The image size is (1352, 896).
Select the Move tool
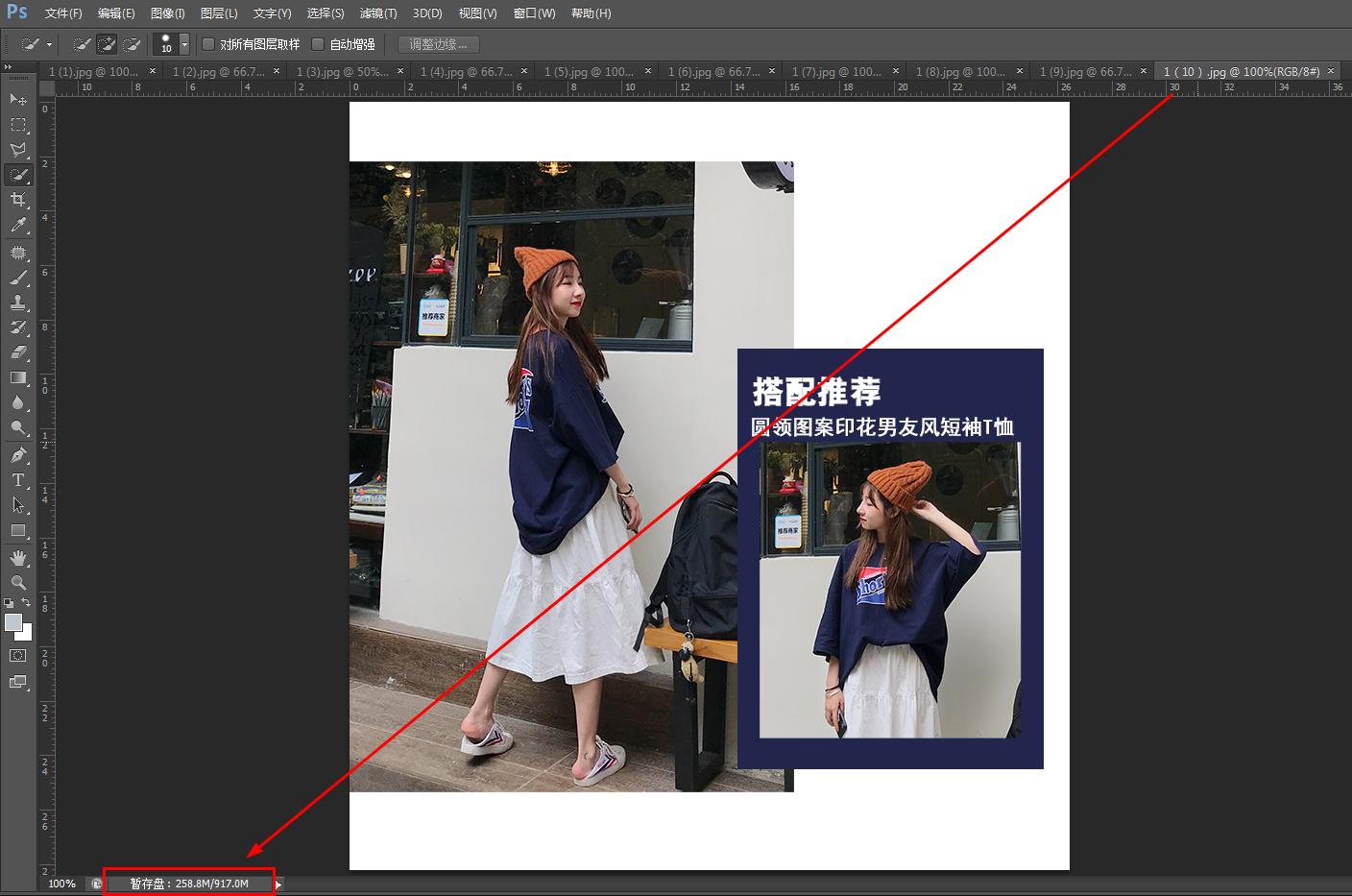pyautogui.click(x=18, y=100)
